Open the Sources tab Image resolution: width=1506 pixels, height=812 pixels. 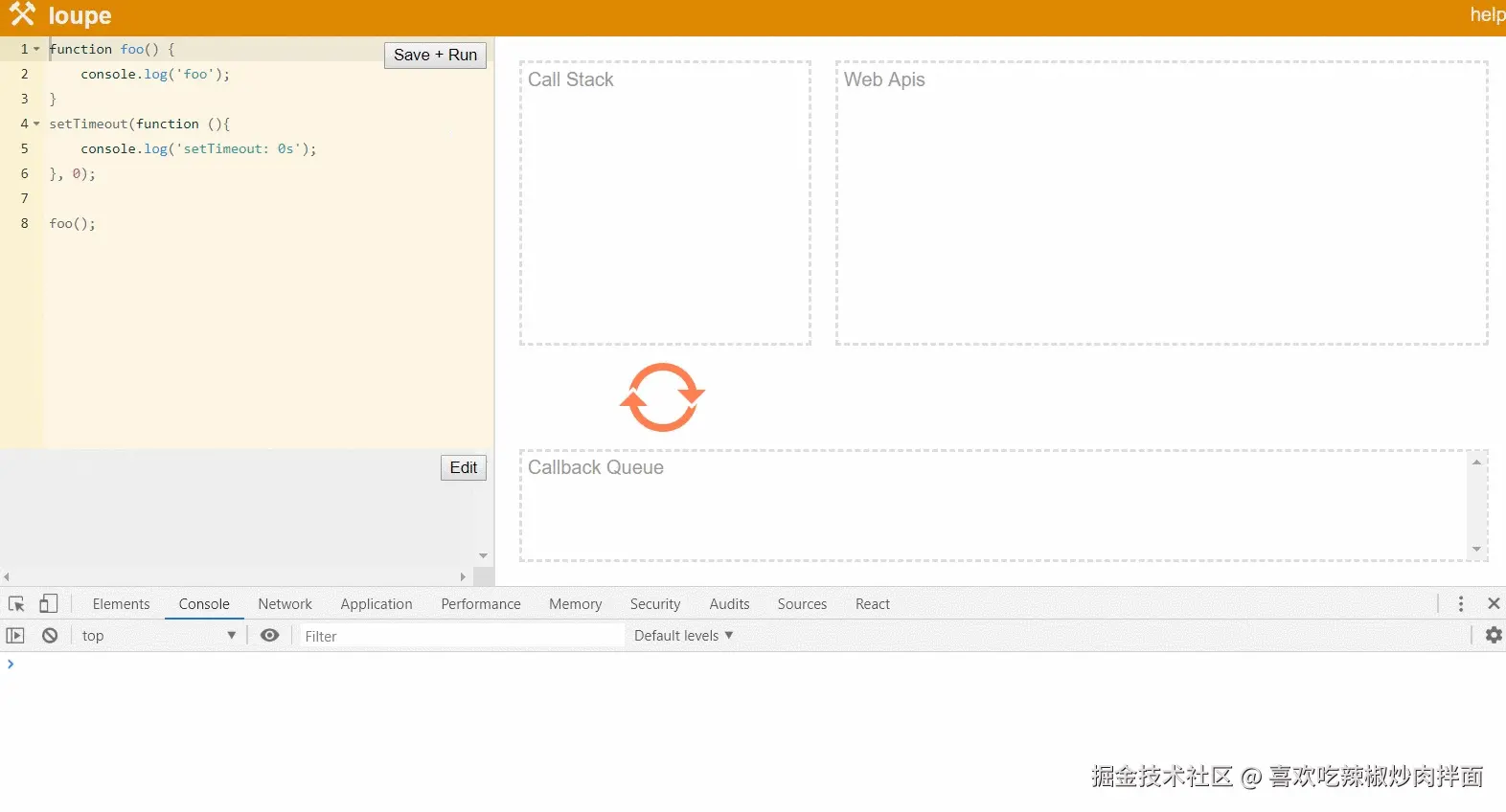tap(802, 604)
